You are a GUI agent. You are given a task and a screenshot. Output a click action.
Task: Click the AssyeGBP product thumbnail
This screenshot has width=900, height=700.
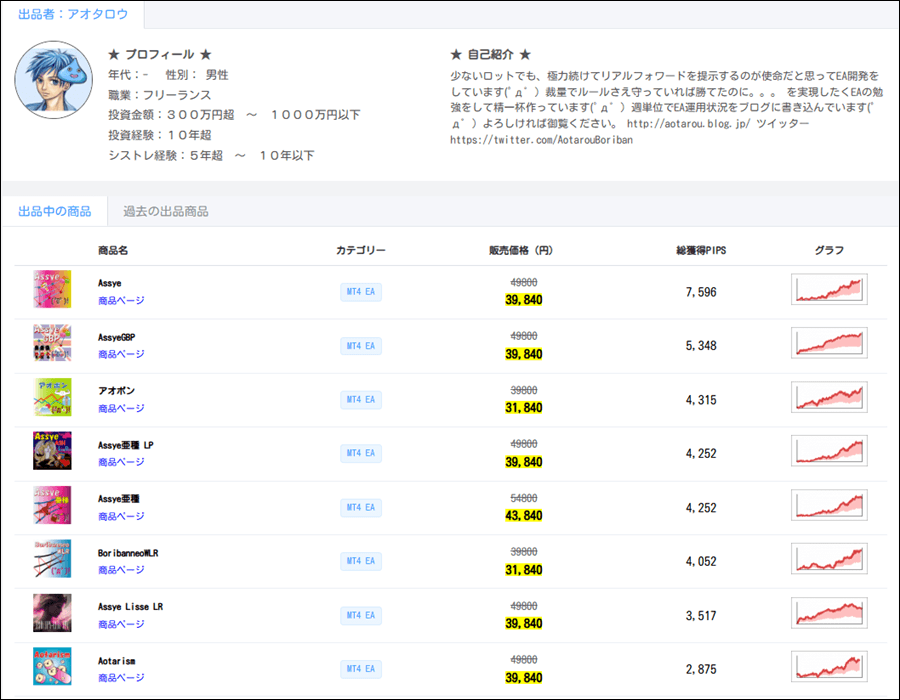[x=52, y=343]
